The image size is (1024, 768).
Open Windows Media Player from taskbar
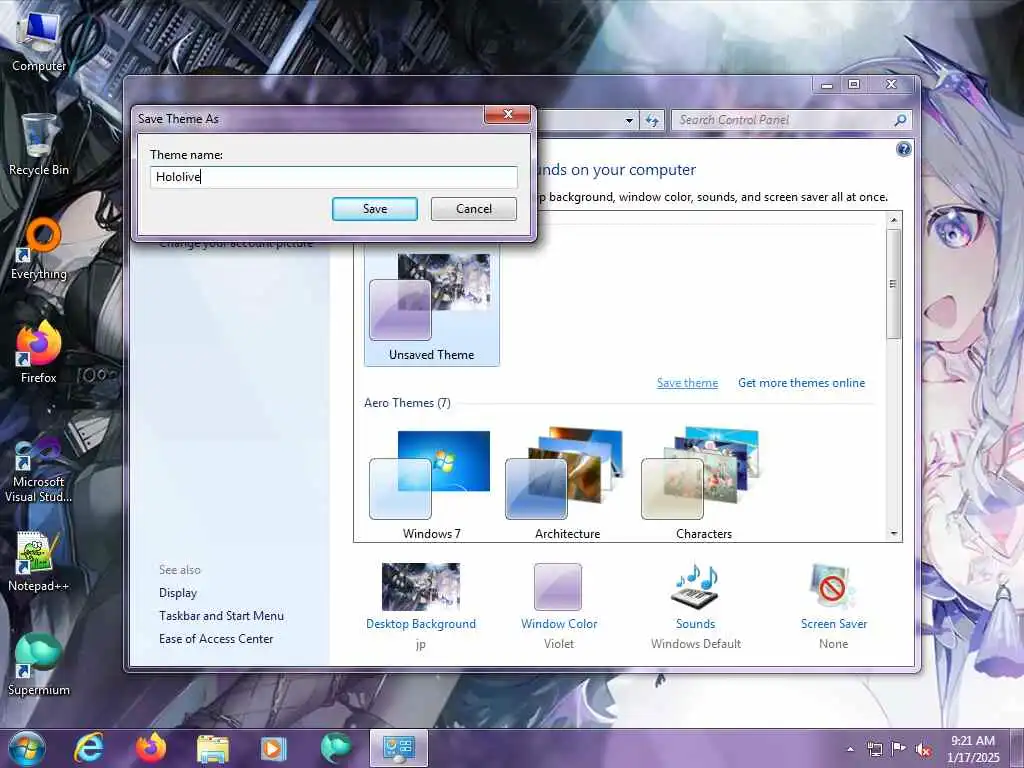tap(274, 748)
